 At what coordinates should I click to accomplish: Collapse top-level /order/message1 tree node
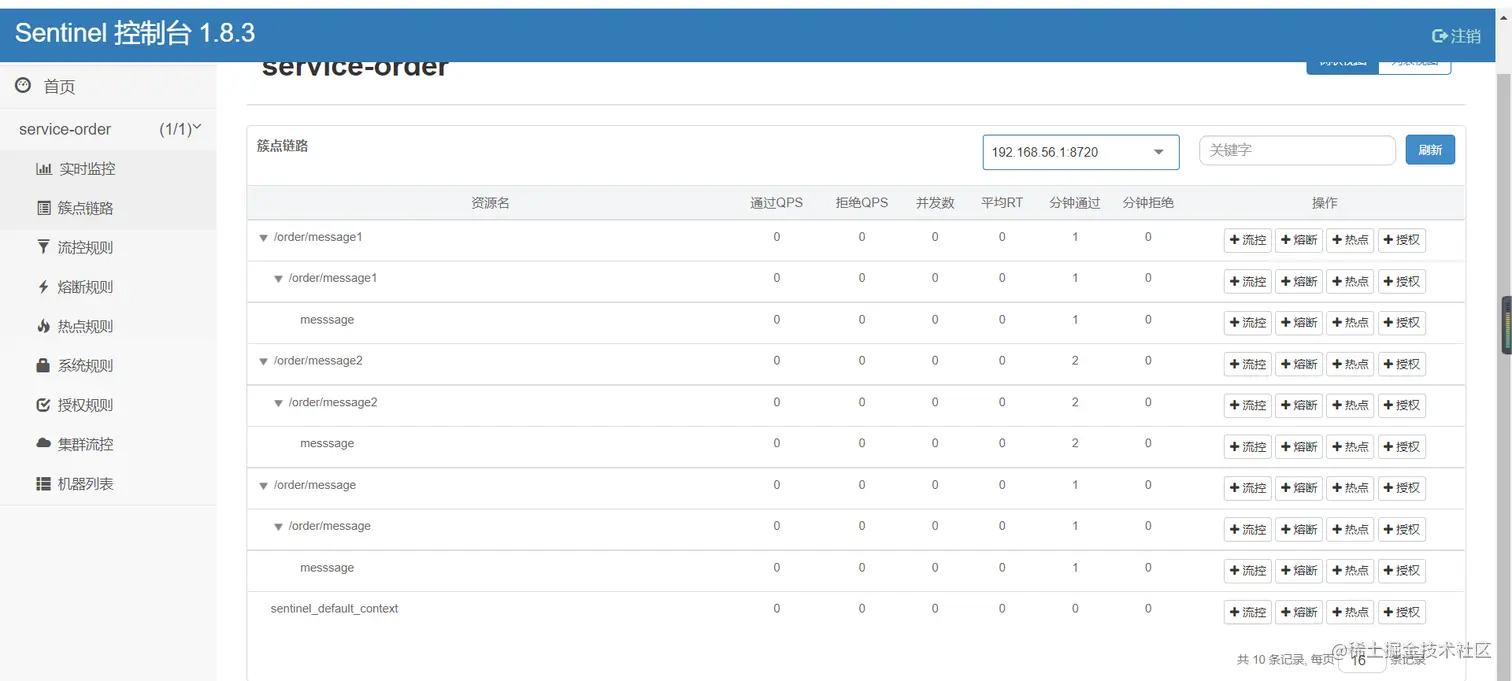[264, 238]
